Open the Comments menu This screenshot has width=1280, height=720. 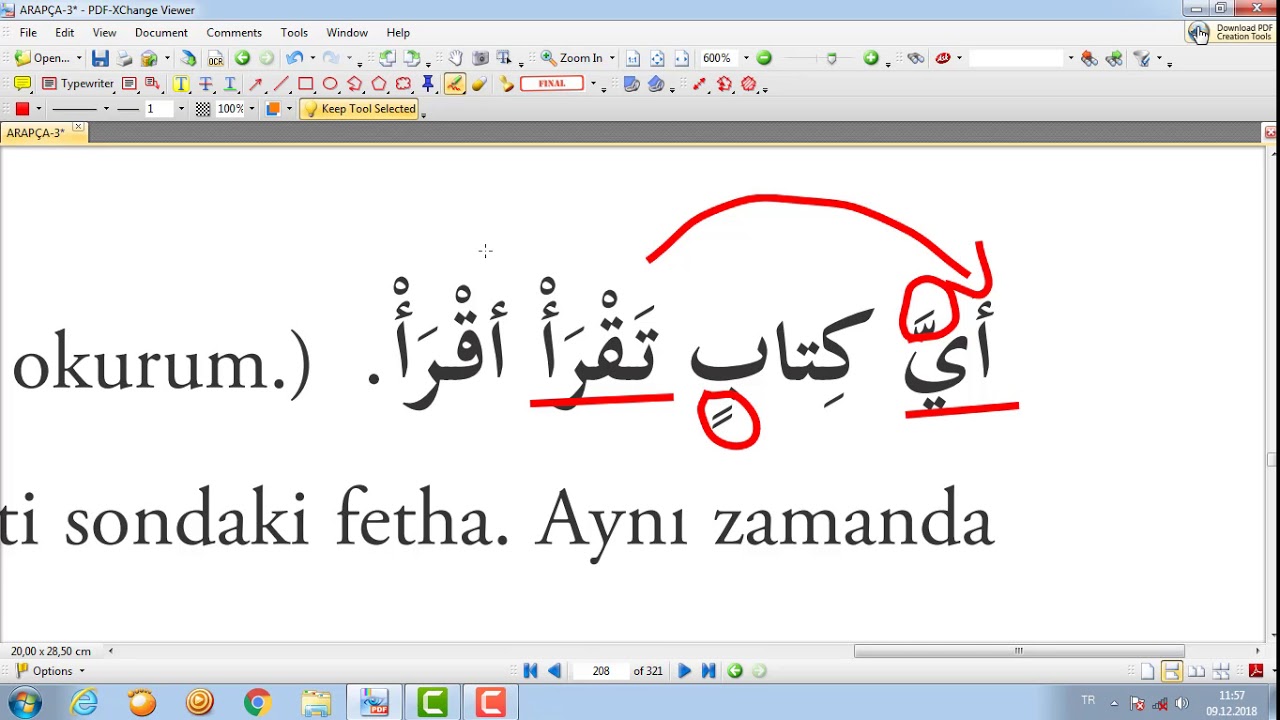point(234,32)
